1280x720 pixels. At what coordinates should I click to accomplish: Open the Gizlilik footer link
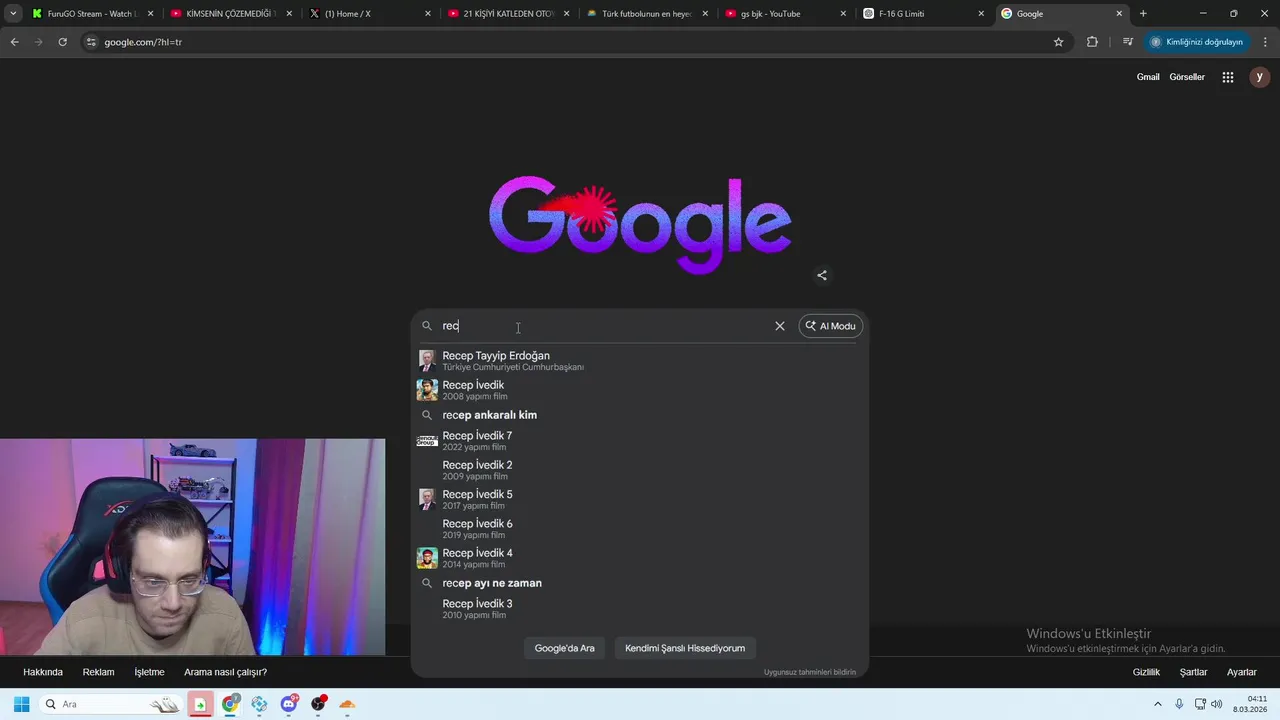click(1146, 672)
